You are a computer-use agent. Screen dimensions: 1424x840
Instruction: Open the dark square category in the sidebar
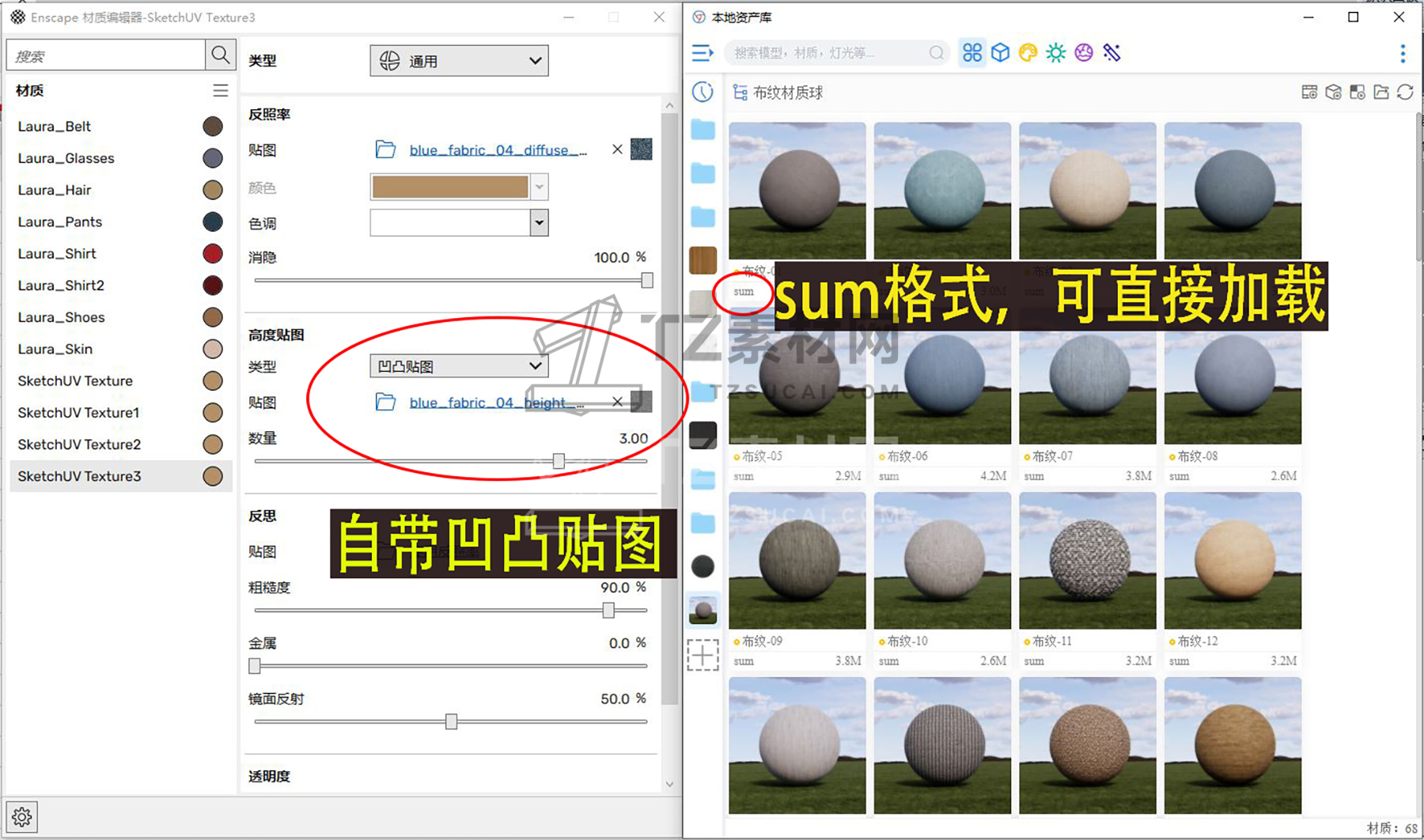click(703, 435)
